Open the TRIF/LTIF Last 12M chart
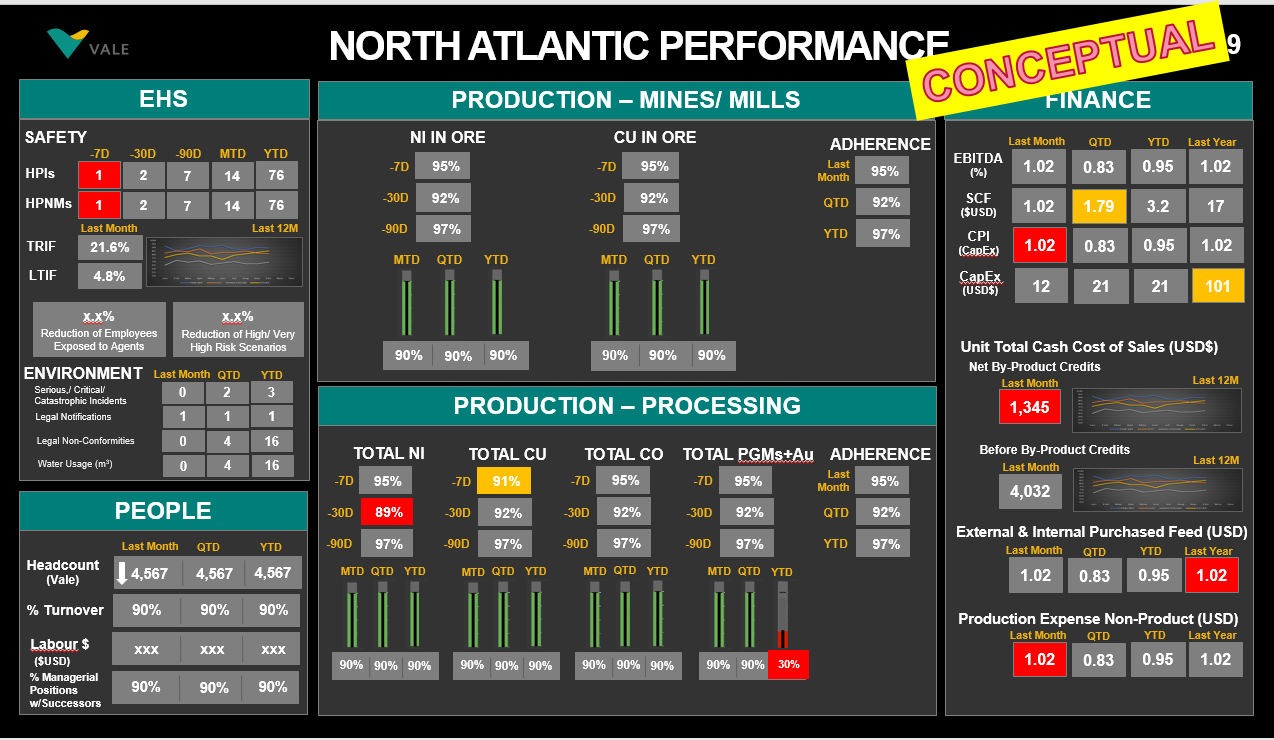This screenshot has width=1274, height=740. click(224, 261)
